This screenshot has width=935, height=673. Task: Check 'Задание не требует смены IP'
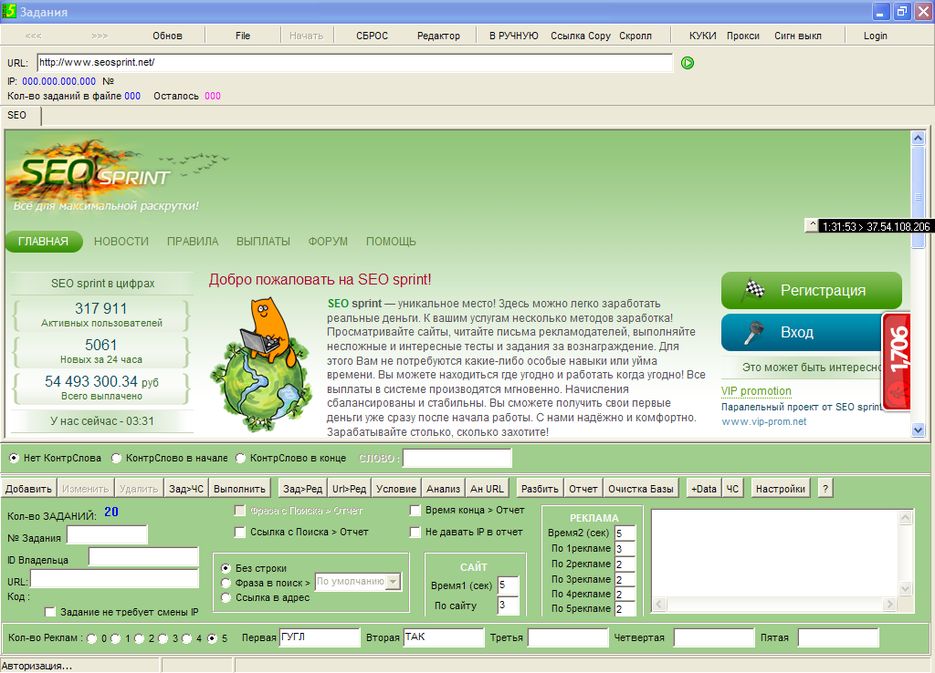click(51, 612)
